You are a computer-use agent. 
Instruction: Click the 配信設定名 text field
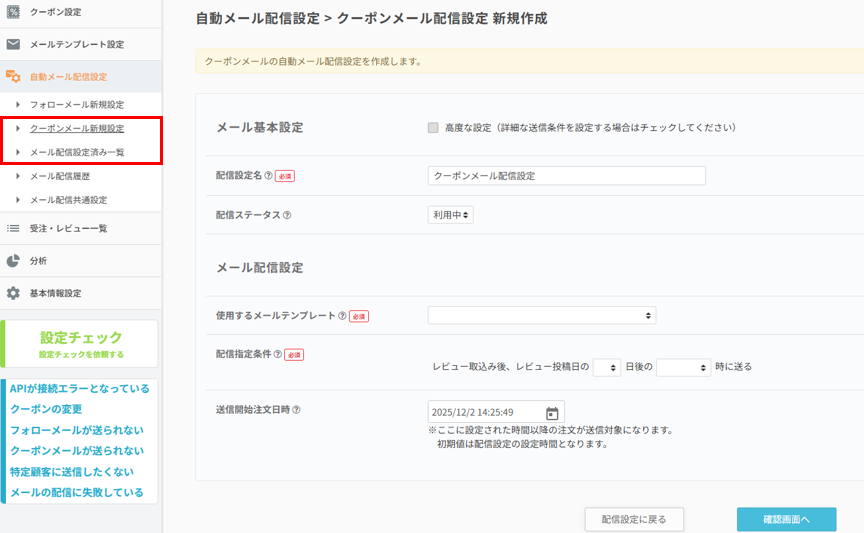pyautogui.click(x=566, y=176)
